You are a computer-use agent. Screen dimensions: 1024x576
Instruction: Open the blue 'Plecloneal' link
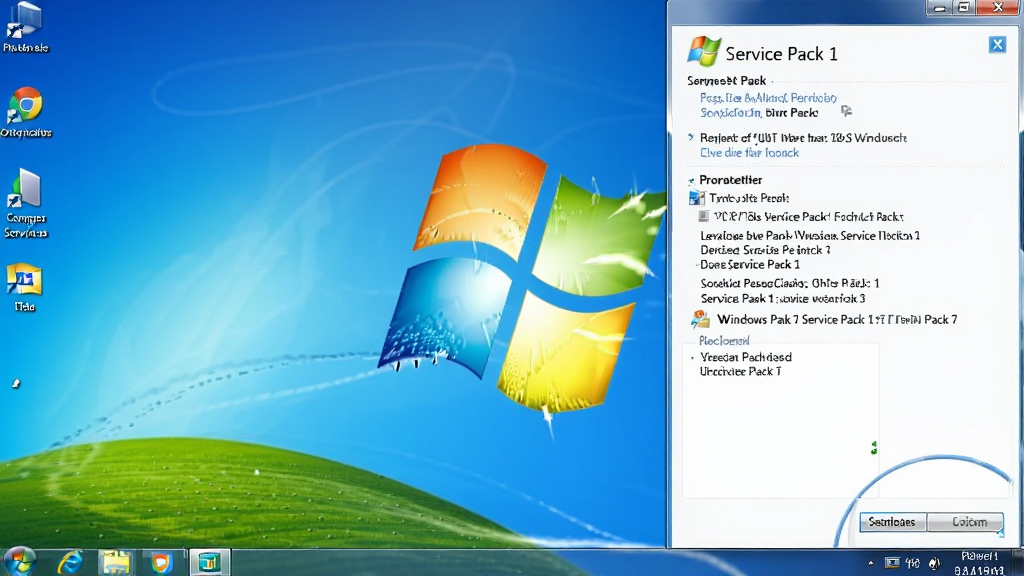724,340
